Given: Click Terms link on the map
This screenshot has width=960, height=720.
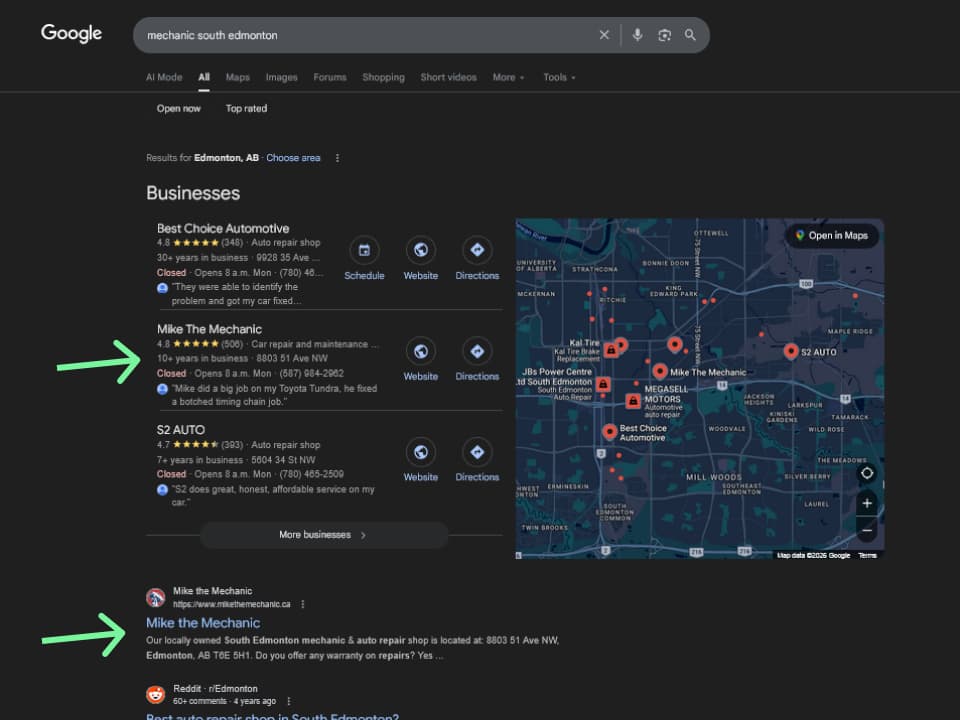Looking at the screenshot, I should pyautogui.click(x=867, y=555).
